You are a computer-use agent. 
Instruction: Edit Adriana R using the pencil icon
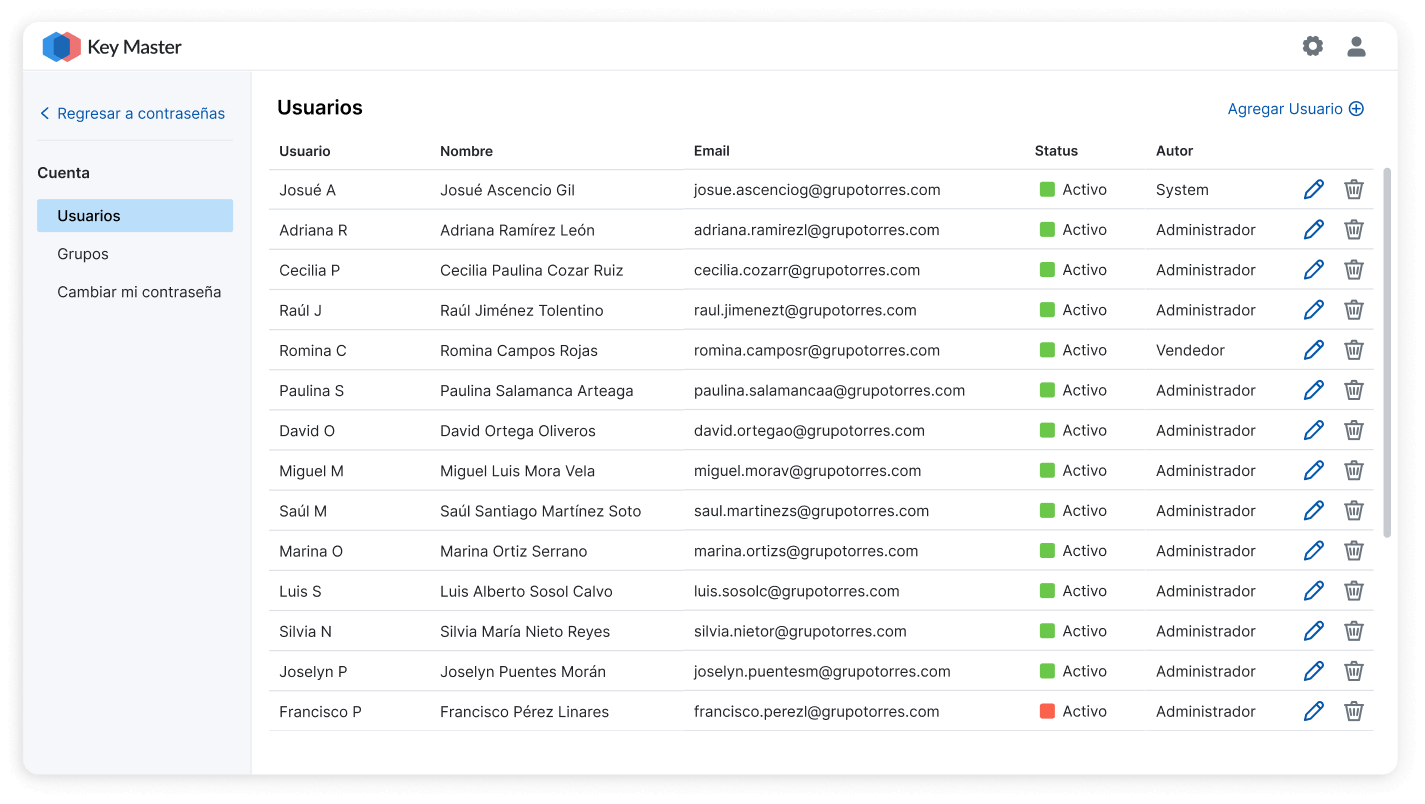pyautogui.click(x=1313, y=230)
